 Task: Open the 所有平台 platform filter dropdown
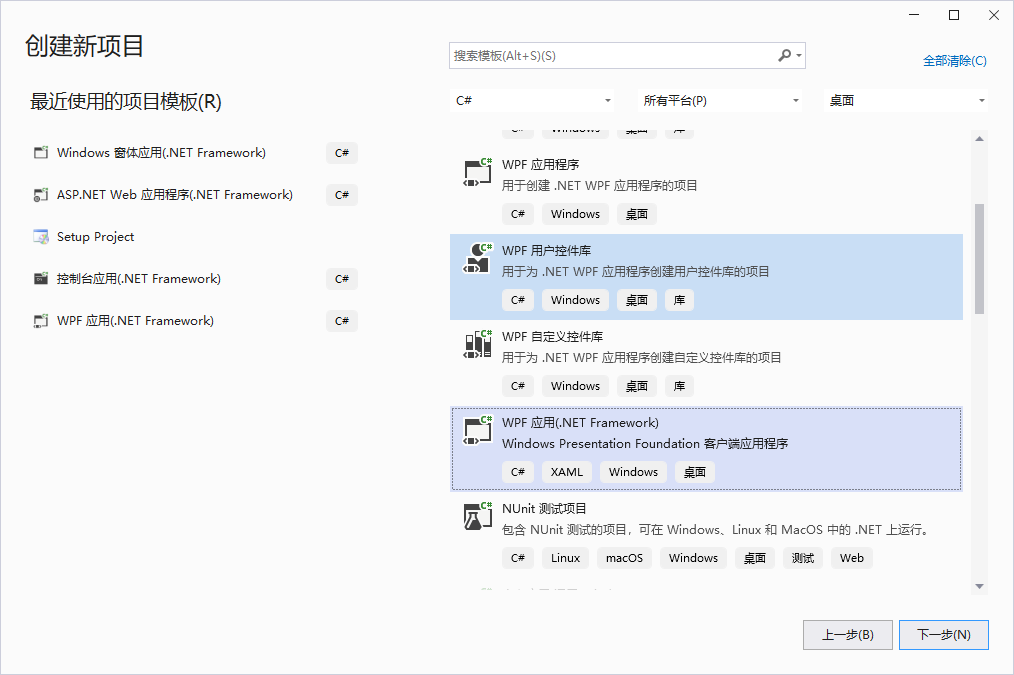[x=720, y=101]
